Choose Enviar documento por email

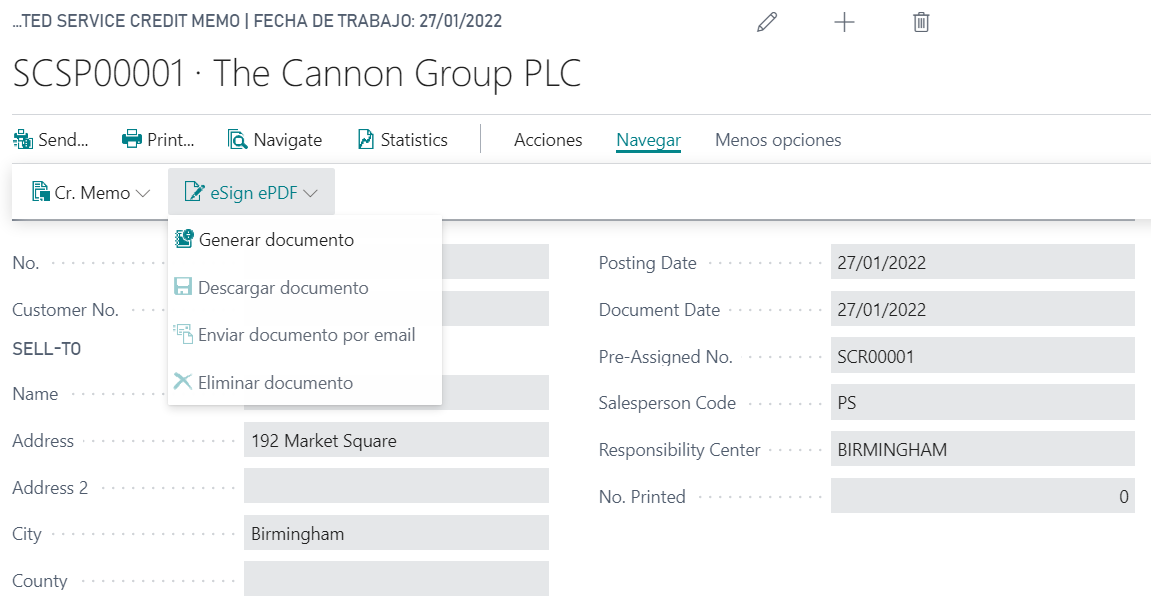306,335
